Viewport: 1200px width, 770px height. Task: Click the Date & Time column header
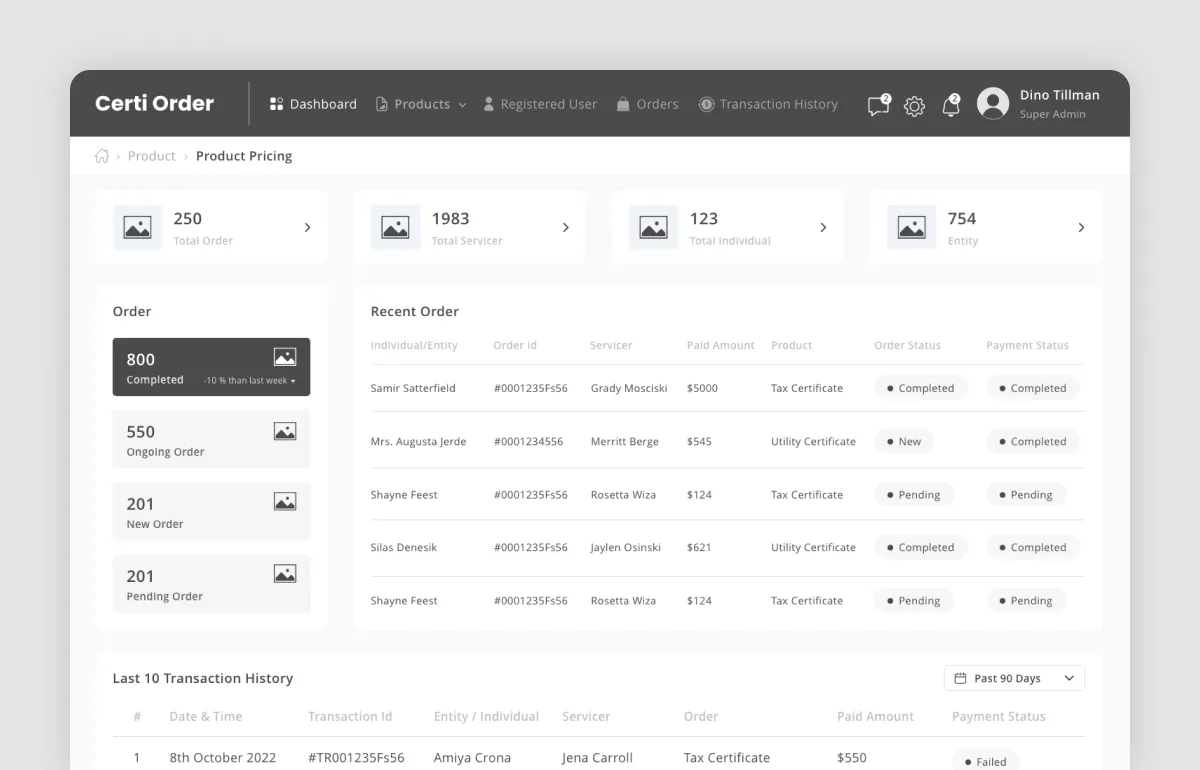(206, 716)
